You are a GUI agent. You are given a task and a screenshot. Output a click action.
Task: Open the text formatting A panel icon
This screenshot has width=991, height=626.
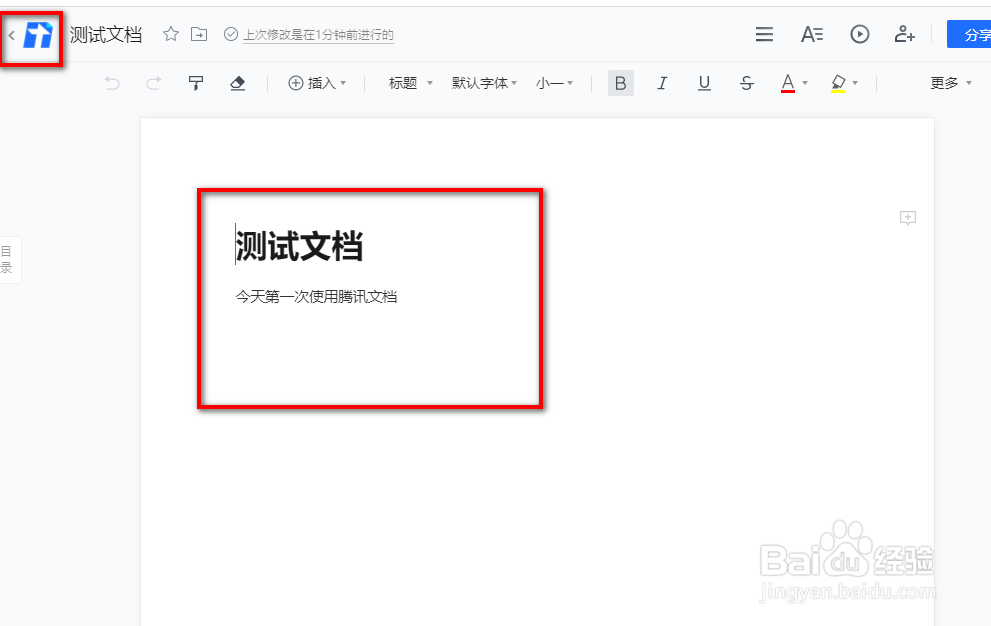tap(812, 34)
